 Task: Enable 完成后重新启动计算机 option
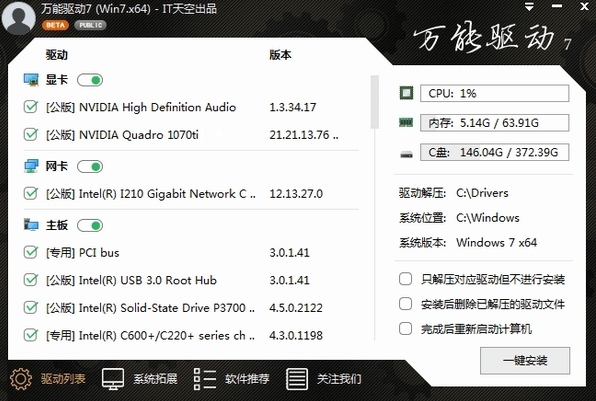coord(406,328)
